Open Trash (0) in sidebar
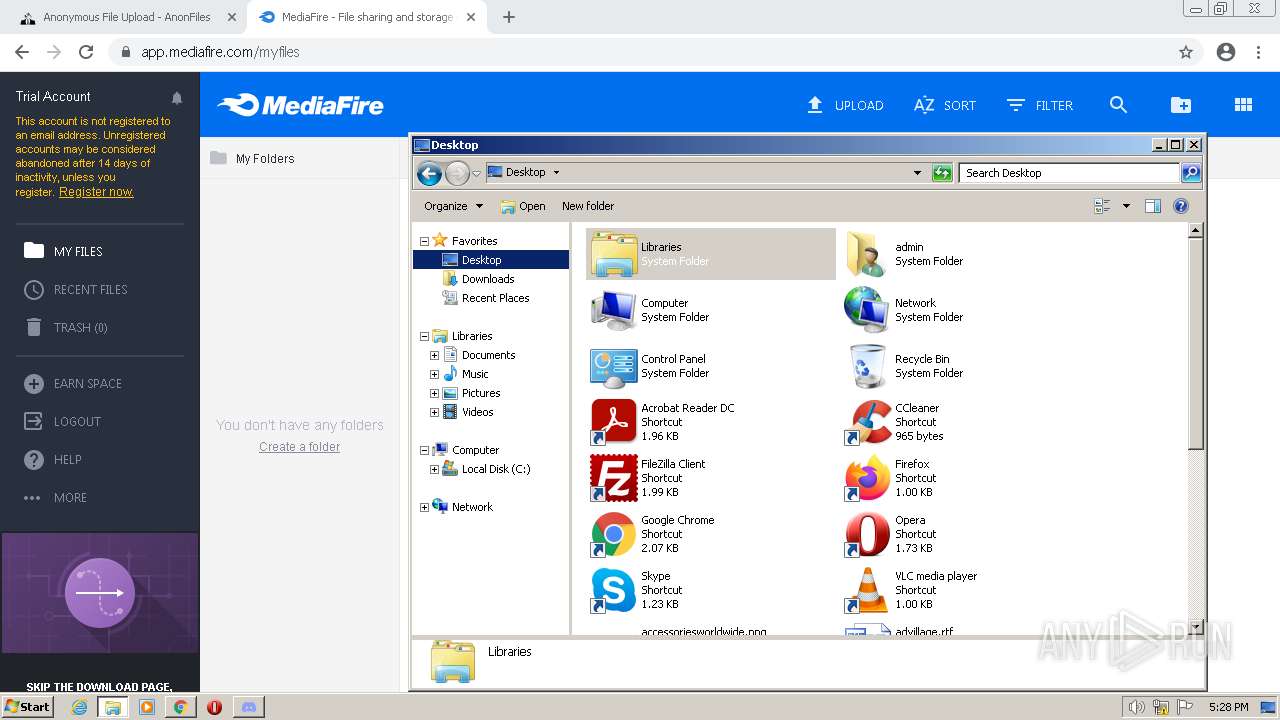Viewport: 1280px width, 720px height. [65, 327]
